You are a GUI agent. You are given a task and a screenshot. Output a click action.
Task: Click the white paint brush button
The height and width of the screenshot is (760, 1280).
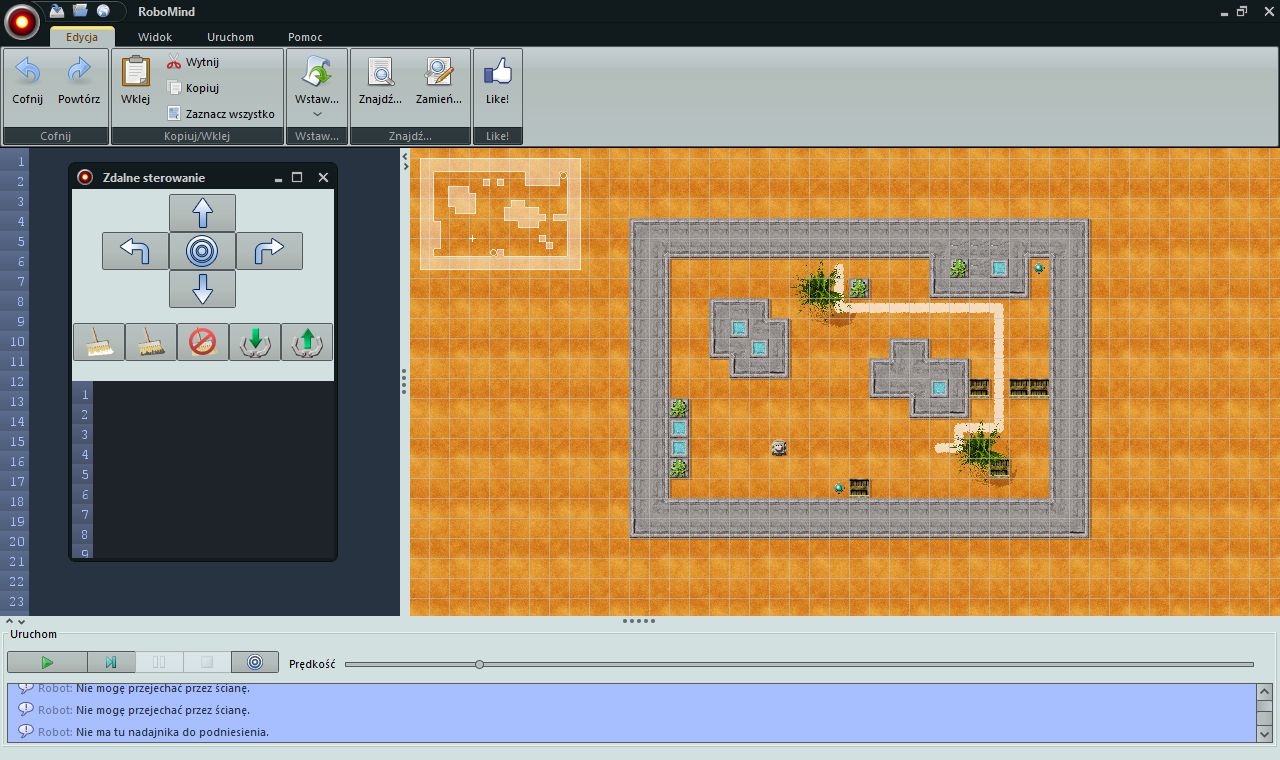[99, 342]
